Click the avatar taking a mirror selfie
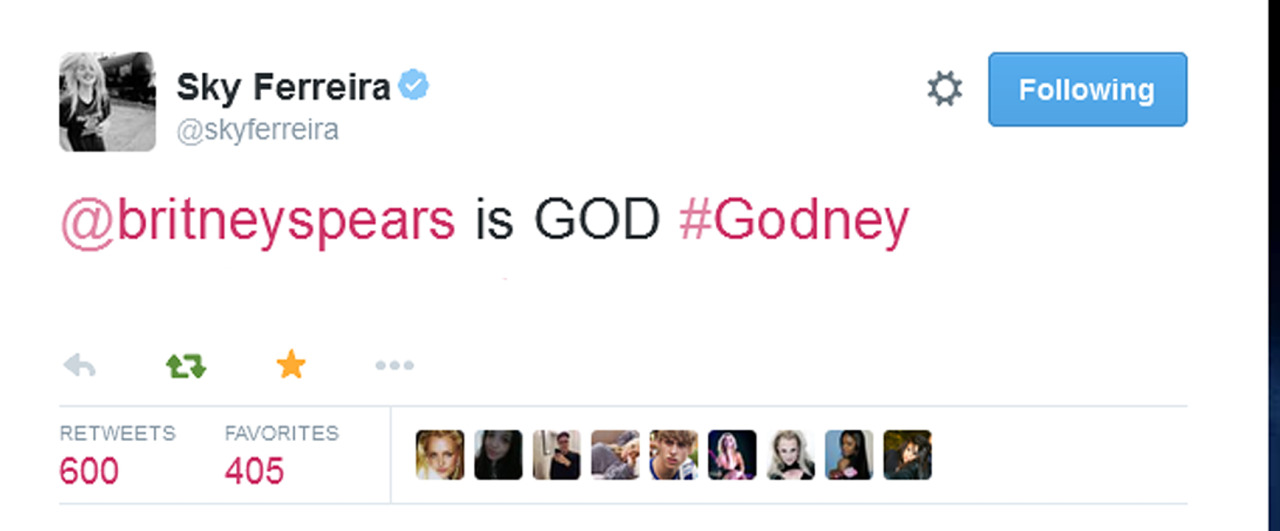This screenshot has height=531, width=1280. (x=557, y=455)
